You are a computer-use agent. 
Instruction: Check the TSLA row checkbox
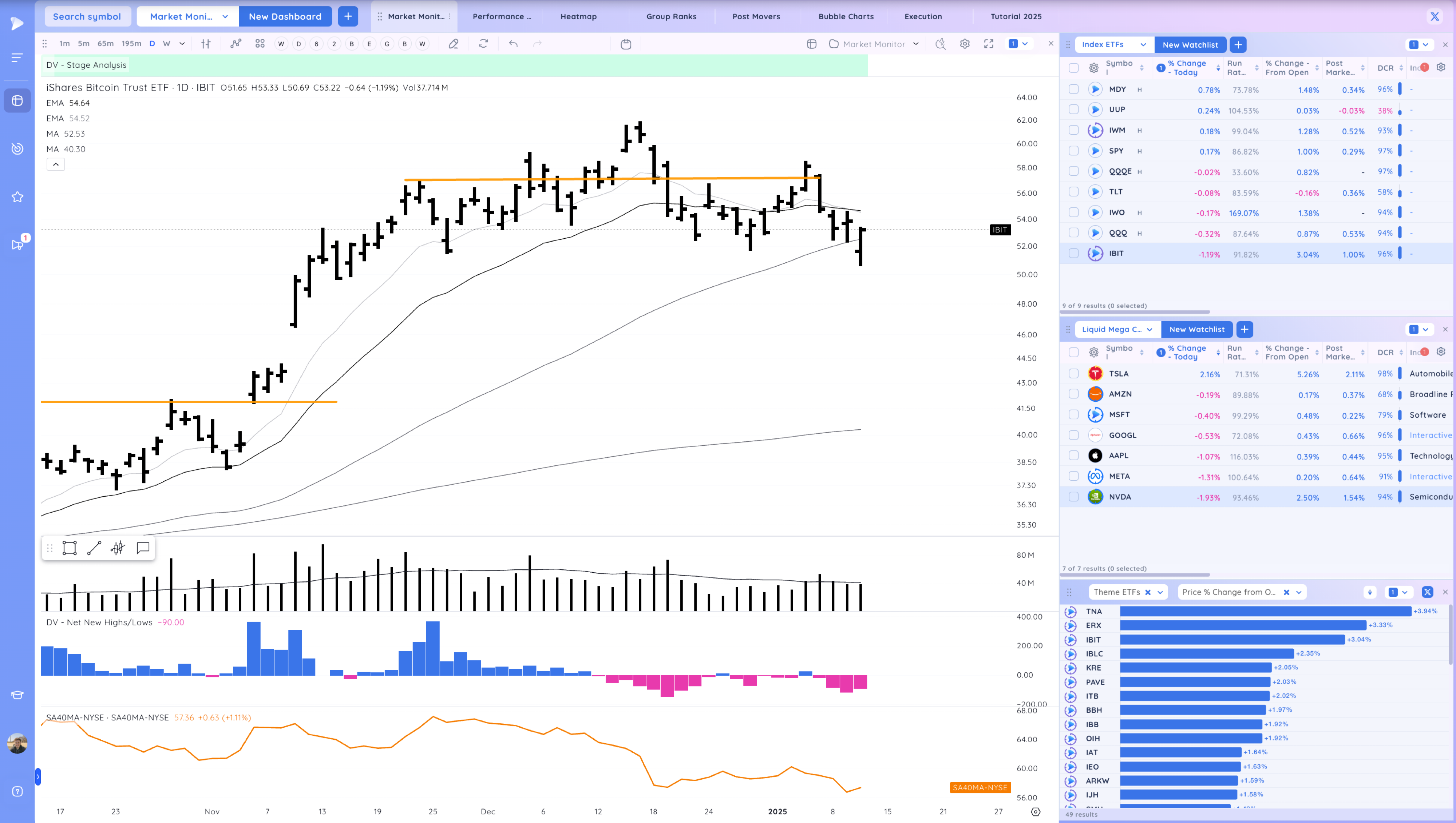pos(1073,374)
